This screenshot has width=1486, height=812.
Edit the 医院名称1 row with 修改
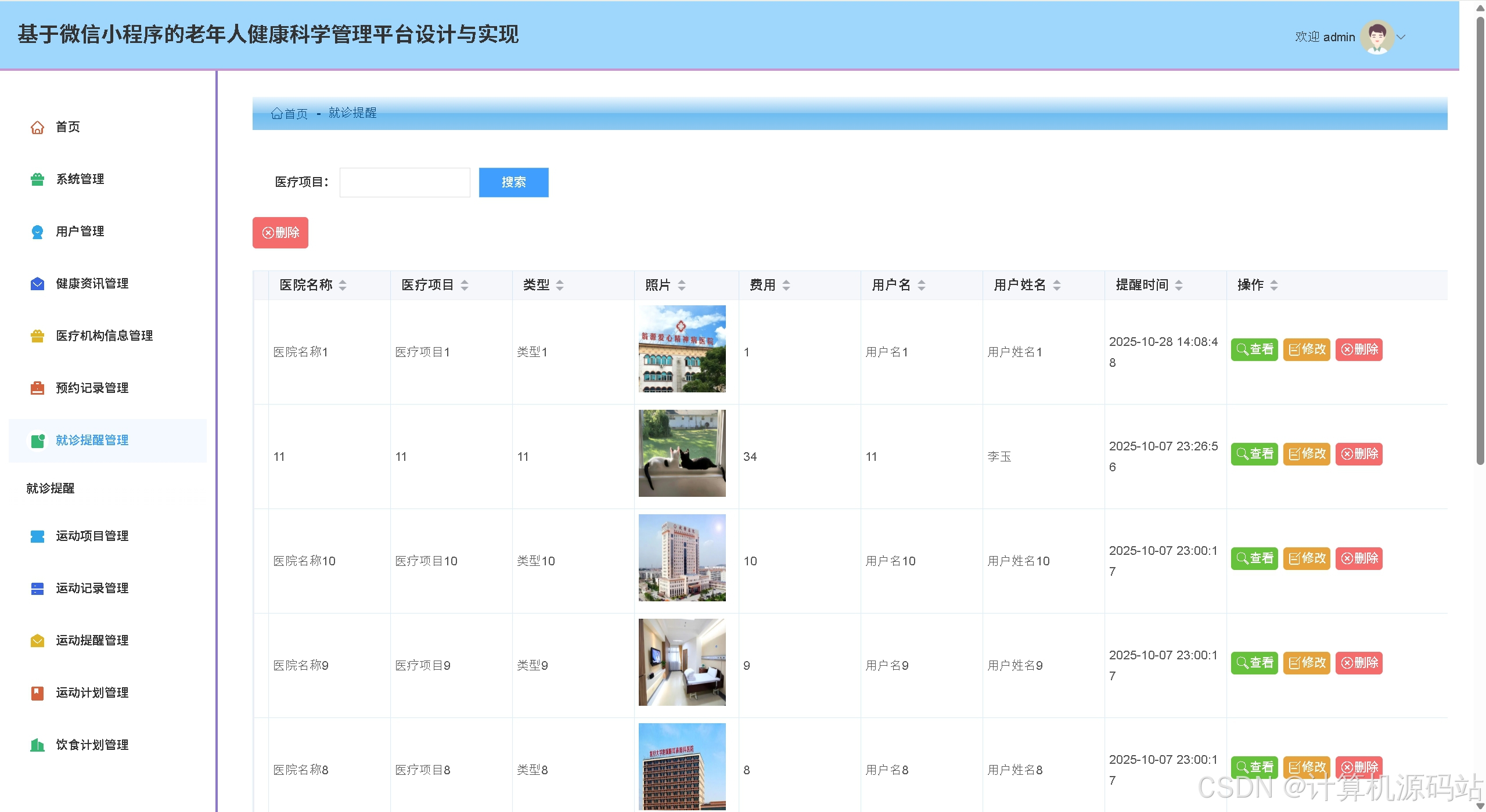(x=1307, y=349)
